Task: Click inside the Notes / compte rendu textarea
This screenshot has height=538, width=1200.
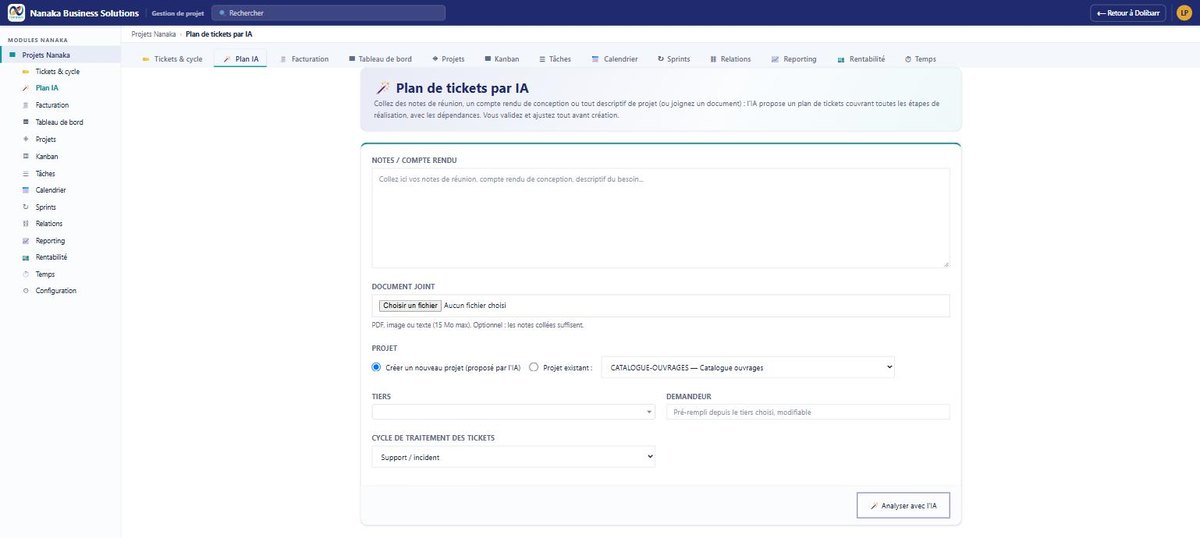Action: point(660,218)
